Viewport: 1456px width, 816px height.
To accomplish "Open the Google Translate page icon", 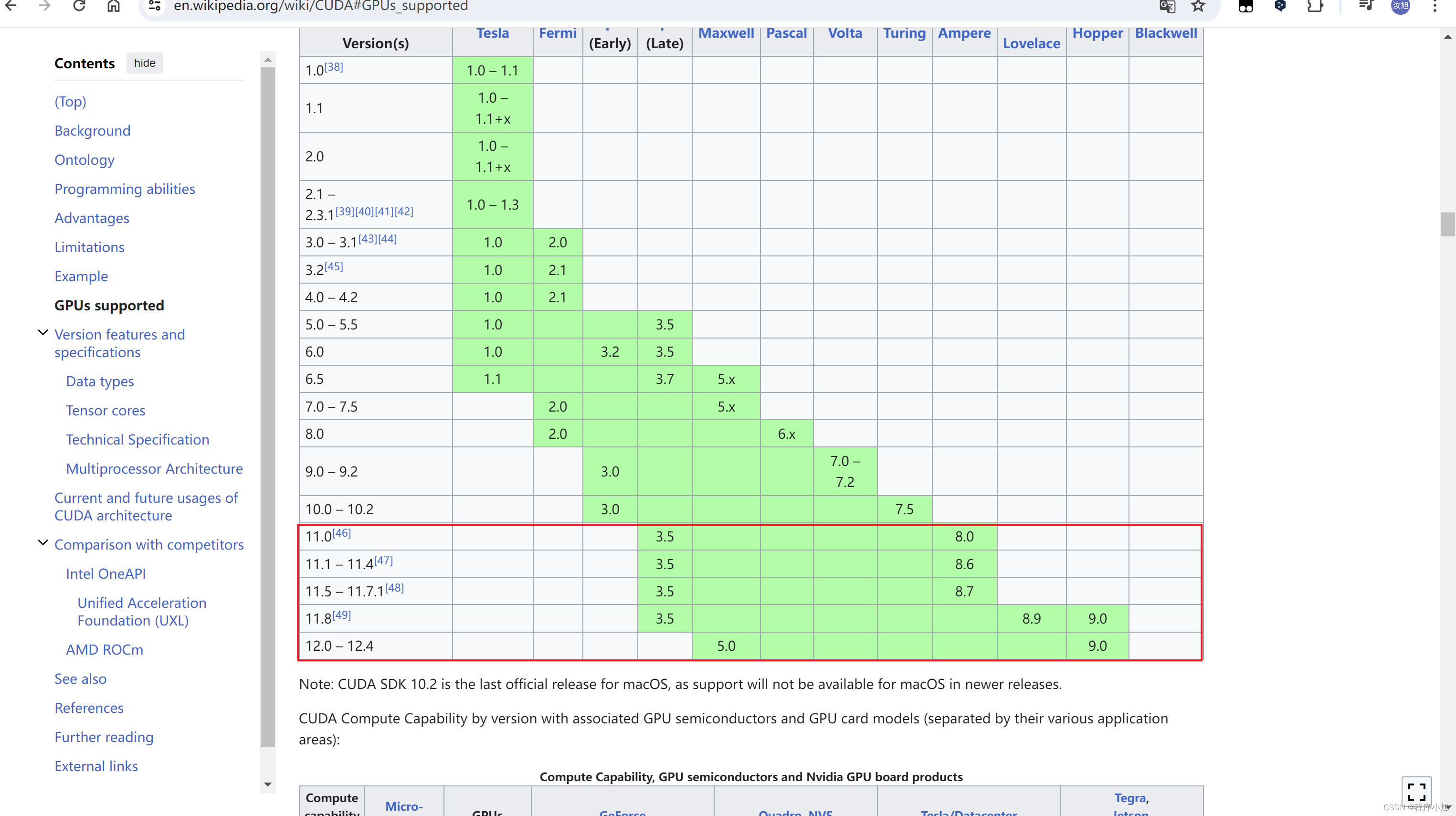I will (x=1167, y=6).
